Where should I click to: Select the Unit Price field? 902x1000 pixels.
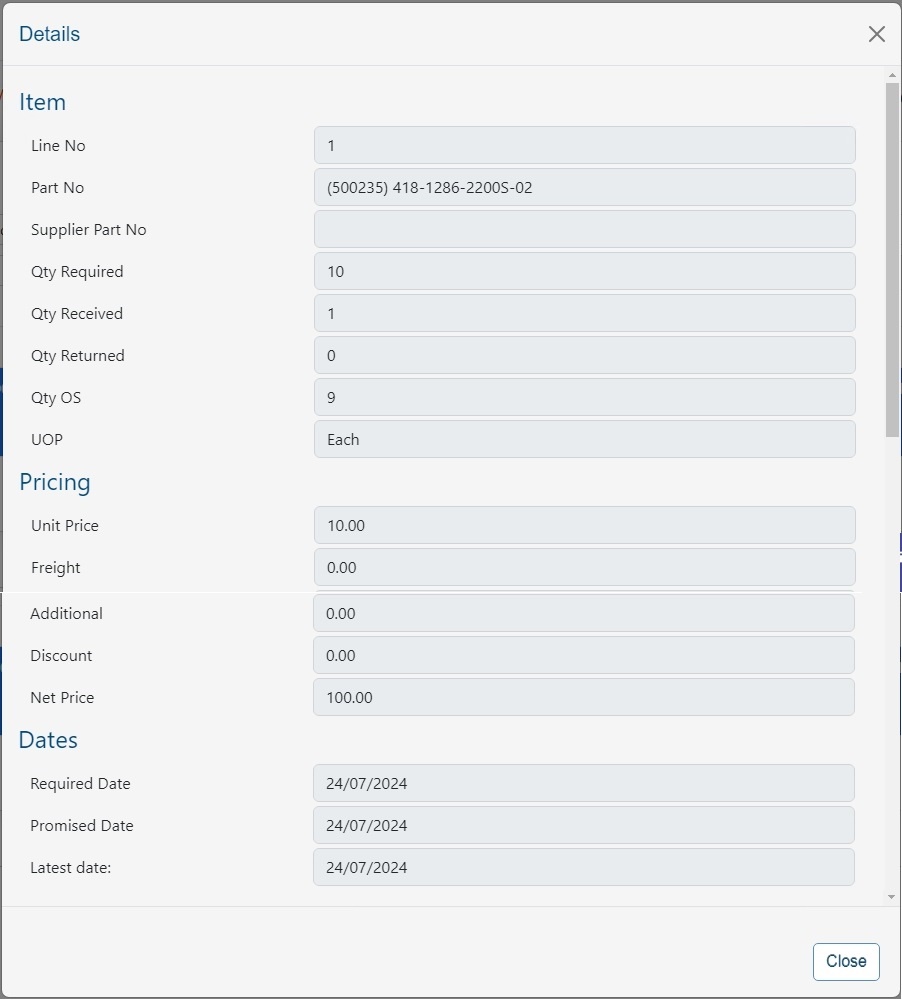584,525
